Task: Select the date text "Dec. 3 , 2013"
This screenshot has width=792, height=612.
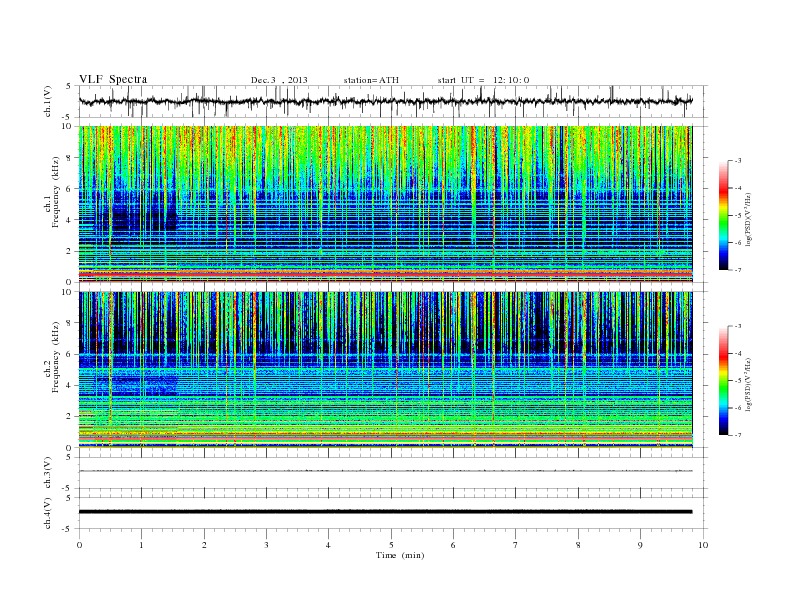Action: (279, 80)
